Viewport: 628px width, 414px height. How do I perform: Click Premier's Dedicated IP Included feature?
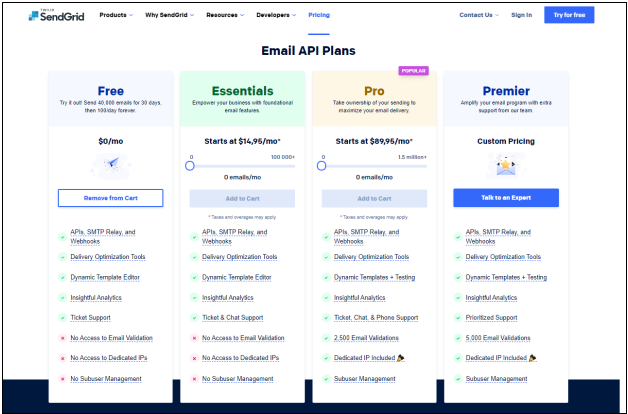click(x=501, y=358)
